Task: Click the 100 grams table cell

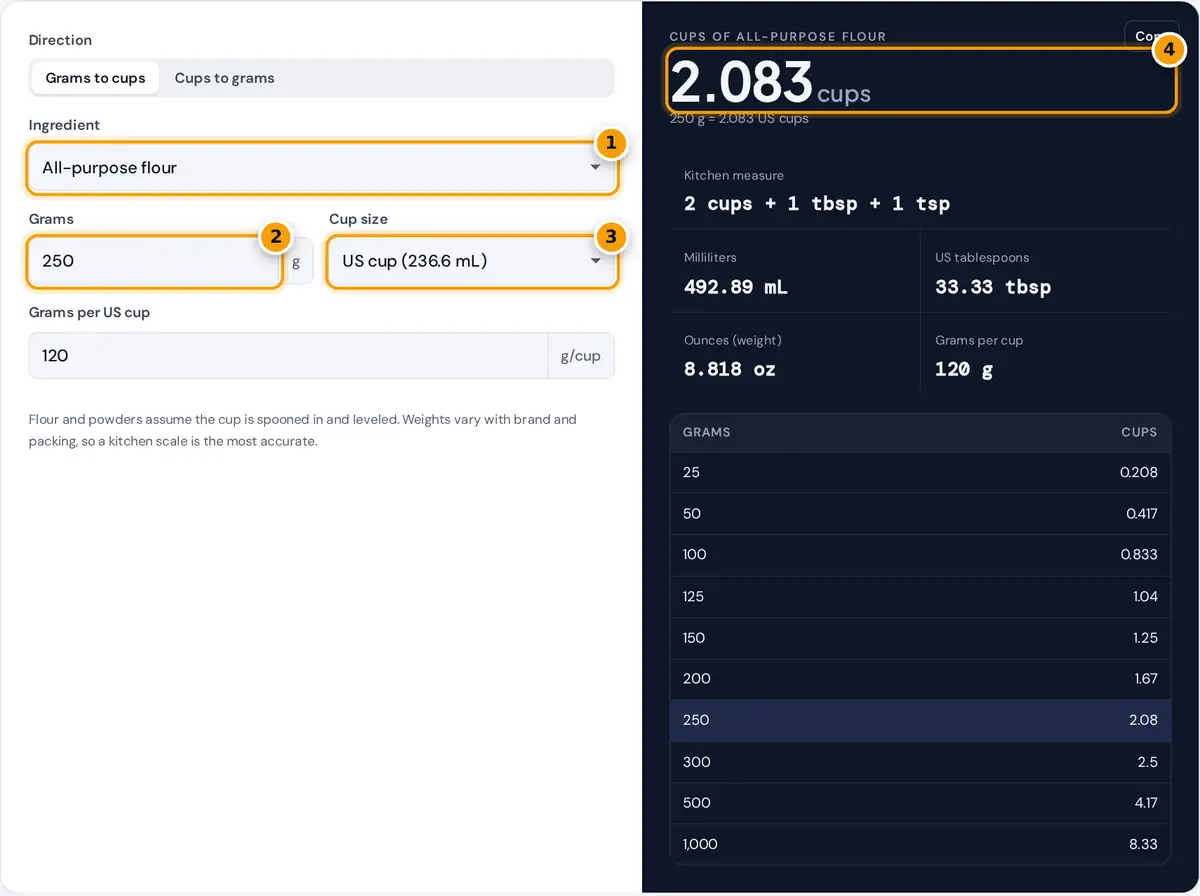Action: [x=695, y=555]
